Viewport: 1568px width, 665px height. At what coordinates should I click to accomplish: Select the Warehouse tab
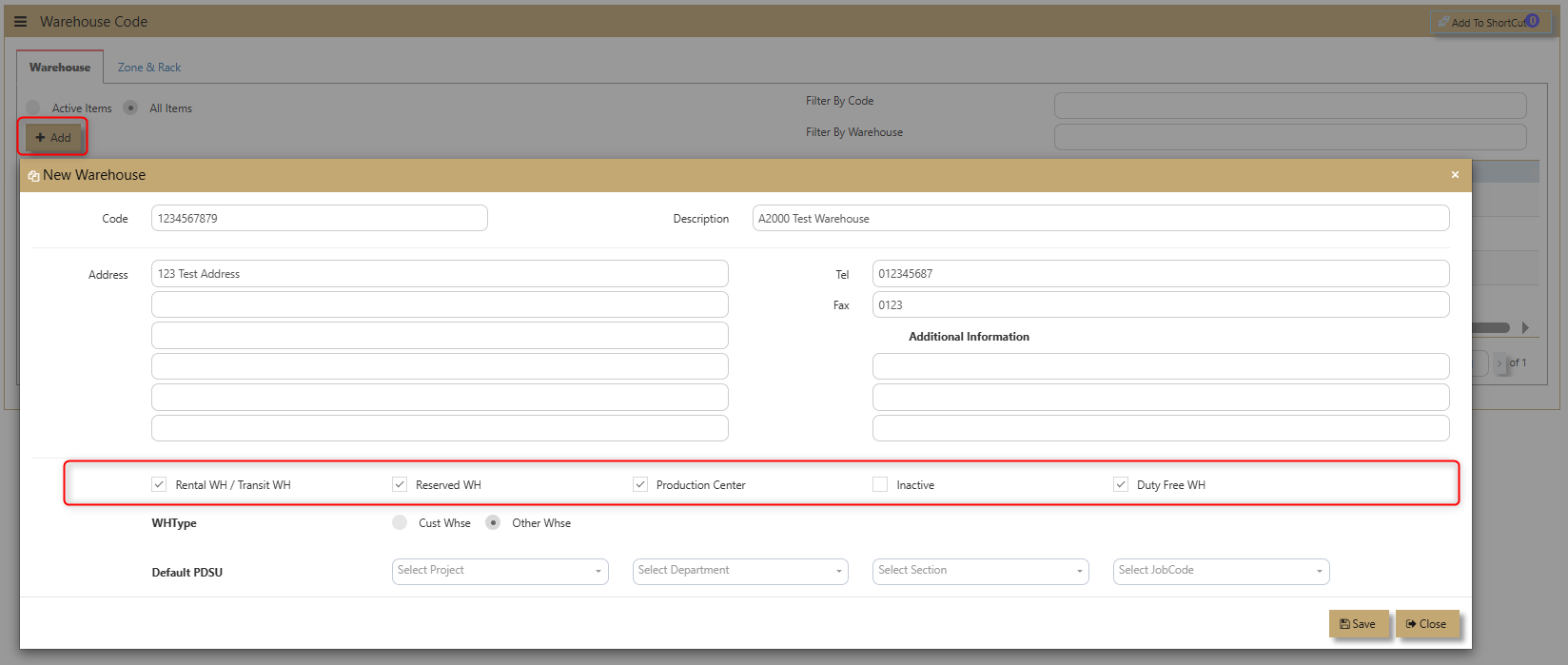[x=60, y=68]
